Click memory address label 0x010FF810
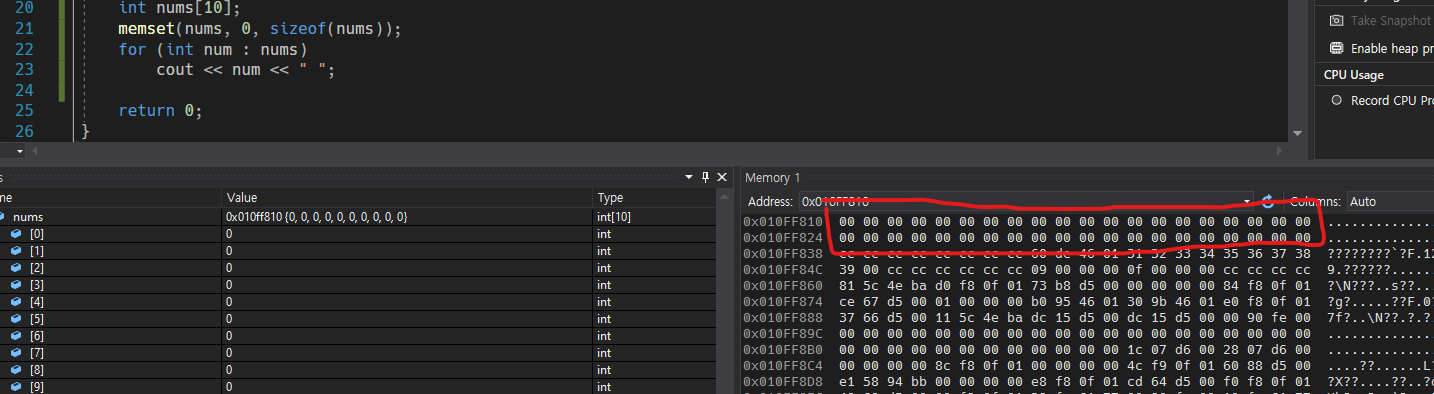1434x394 pixels. tap(782, 221)
